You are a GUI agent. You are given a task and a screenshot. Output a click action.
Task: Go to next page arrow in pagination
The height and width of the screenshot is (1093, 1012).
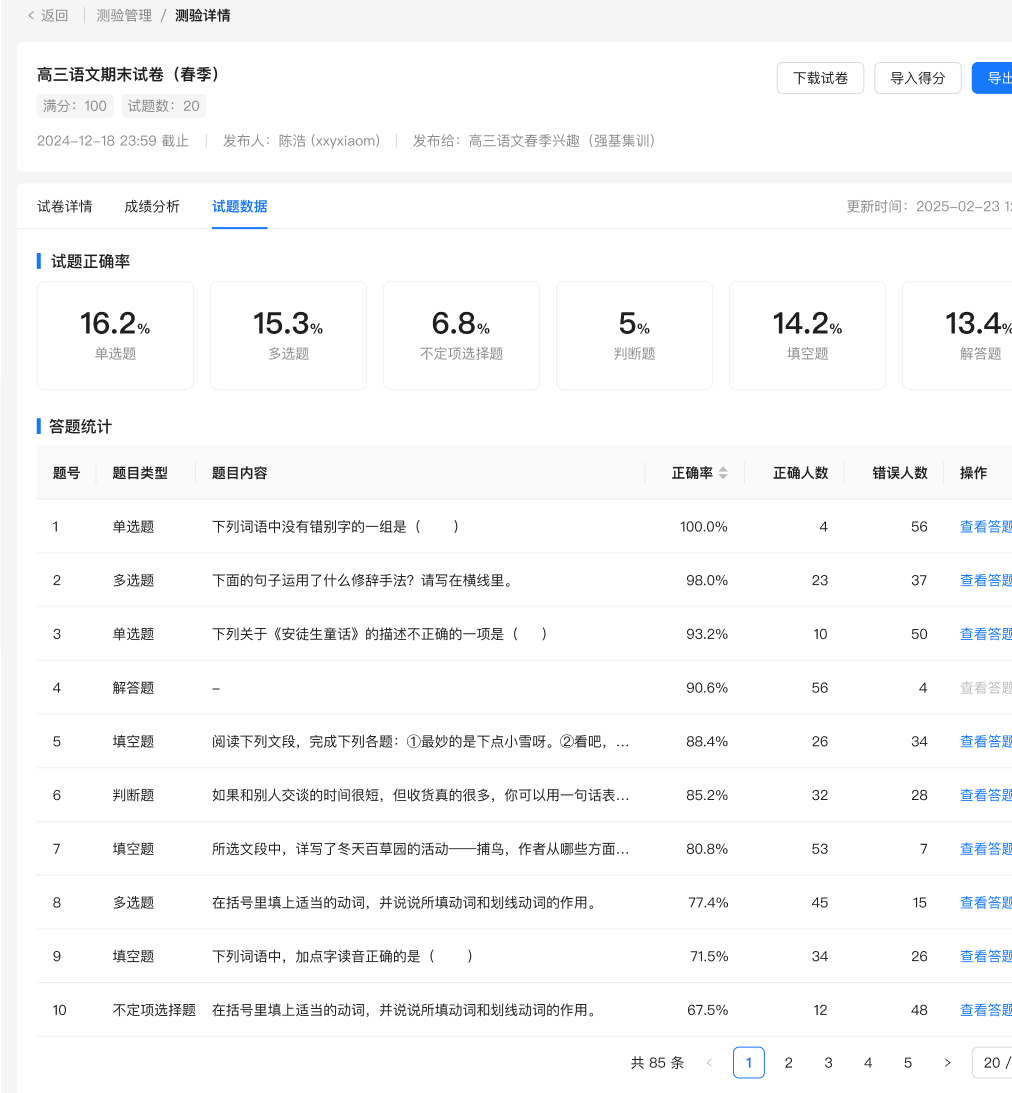tap(947, 1063)
